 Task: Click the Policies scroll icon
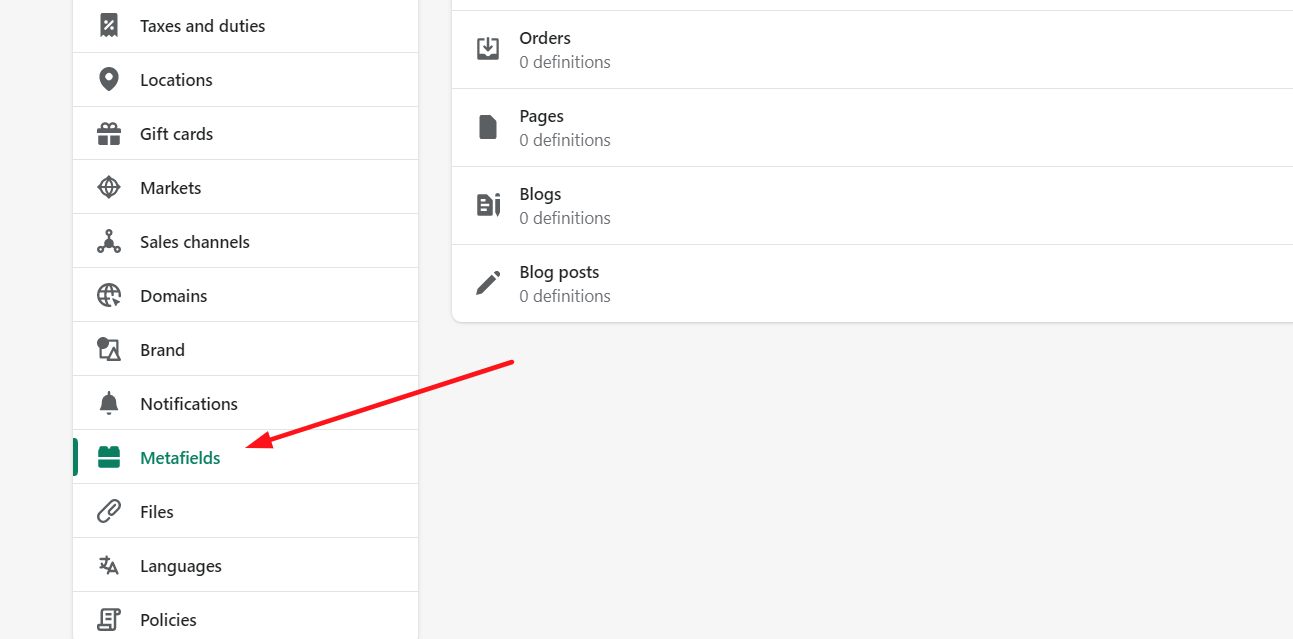pyautogui.click(x=109, y=620)
